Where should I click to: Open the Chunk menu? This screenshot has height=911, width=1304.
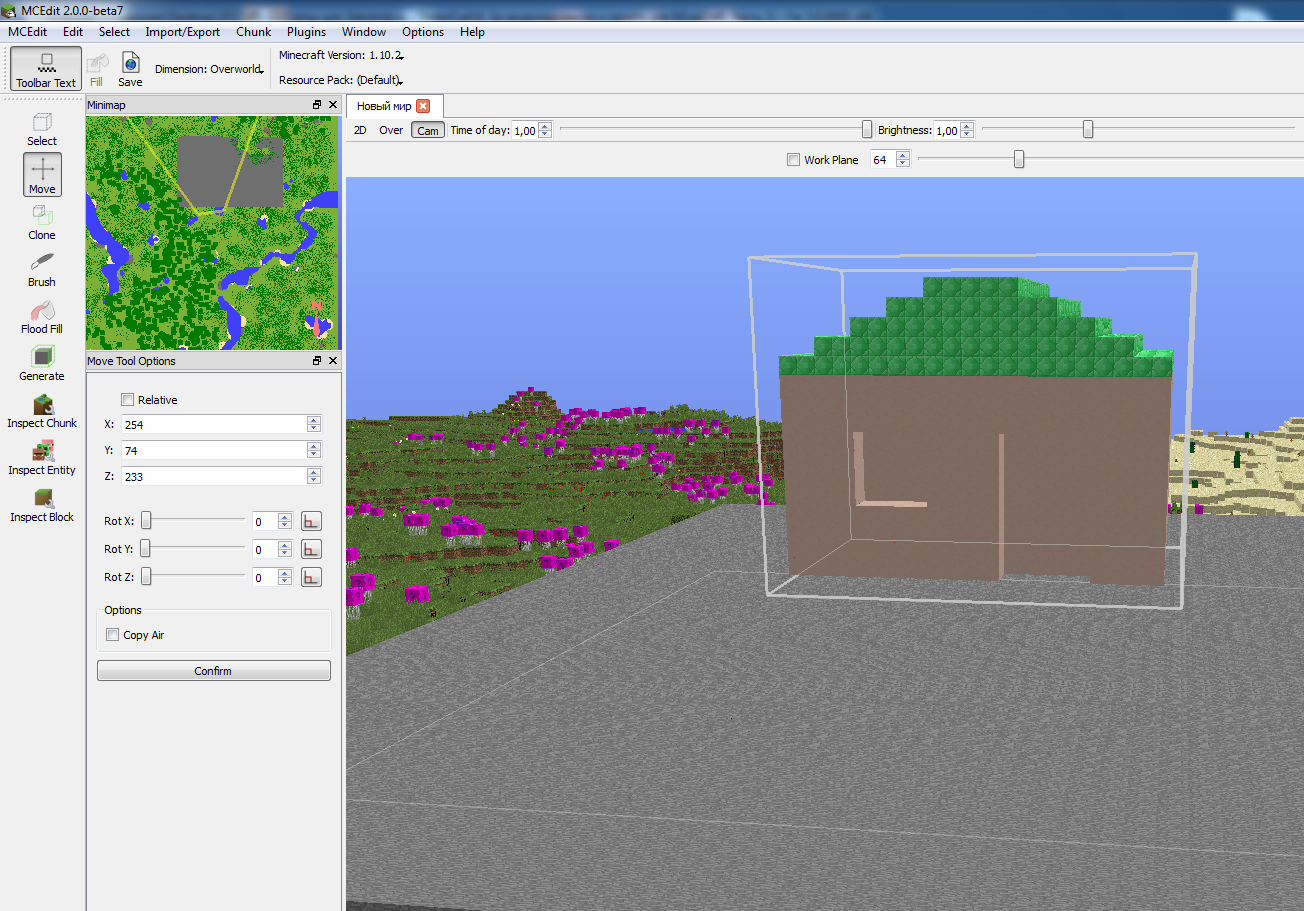[x=254, y=32]
